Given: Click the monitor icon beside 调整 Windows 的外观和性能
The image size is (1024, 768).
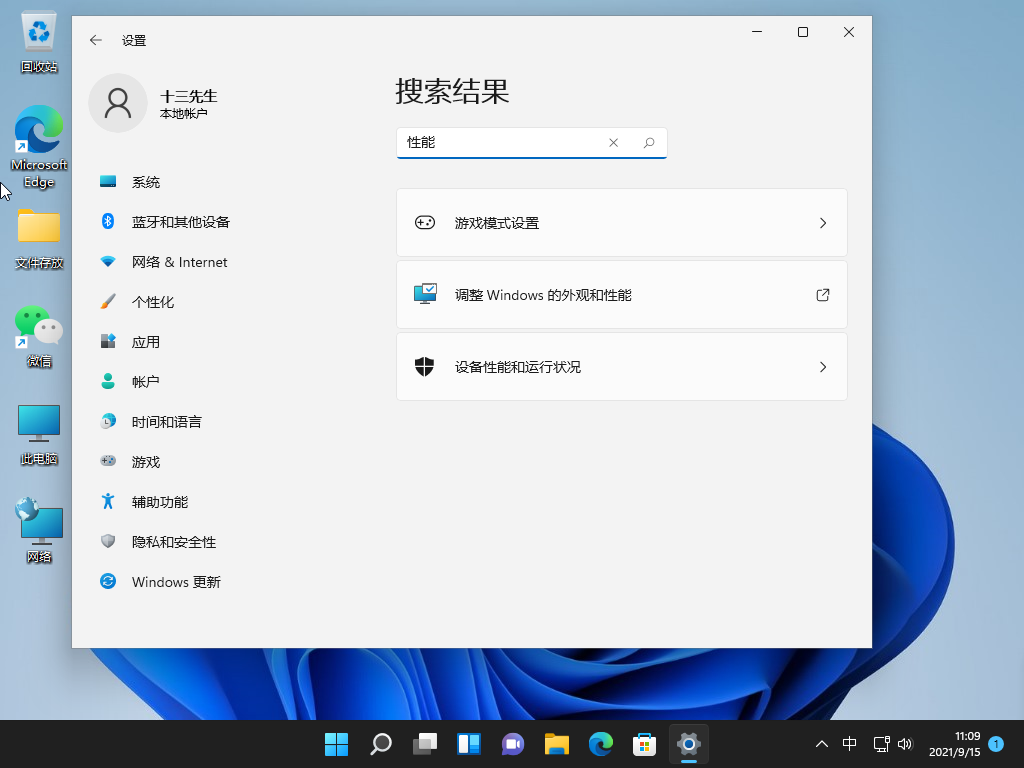Looking at the screenshot, I should [425, 294].
